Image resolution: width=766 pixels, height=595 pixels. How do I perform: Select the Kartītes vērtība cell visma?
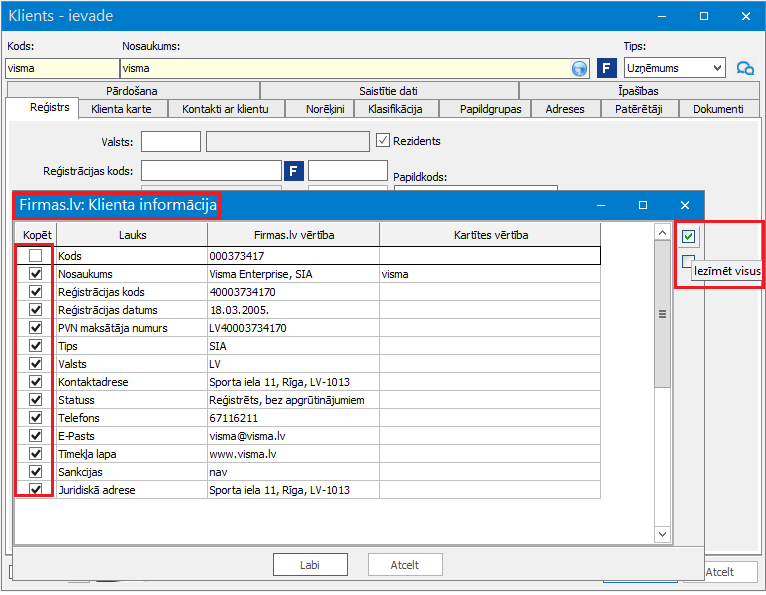pyautogui.click(x=490, y=274)
